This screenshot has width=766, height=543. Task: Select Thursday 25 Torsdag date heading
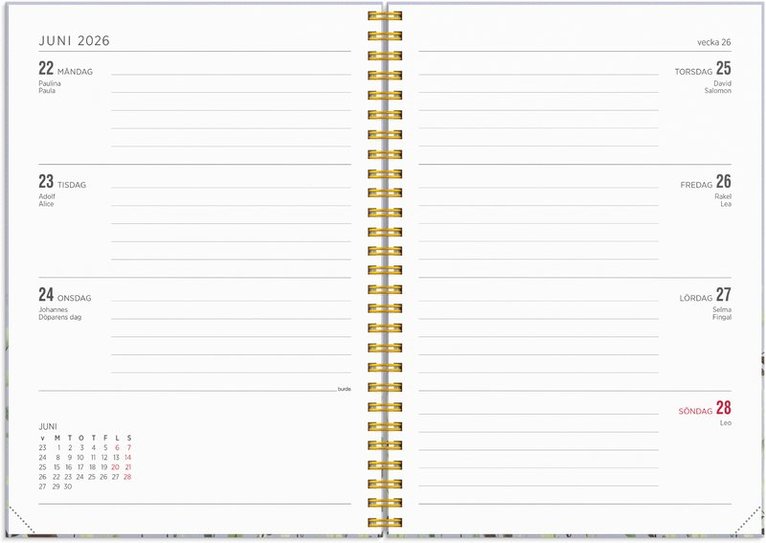703,70
